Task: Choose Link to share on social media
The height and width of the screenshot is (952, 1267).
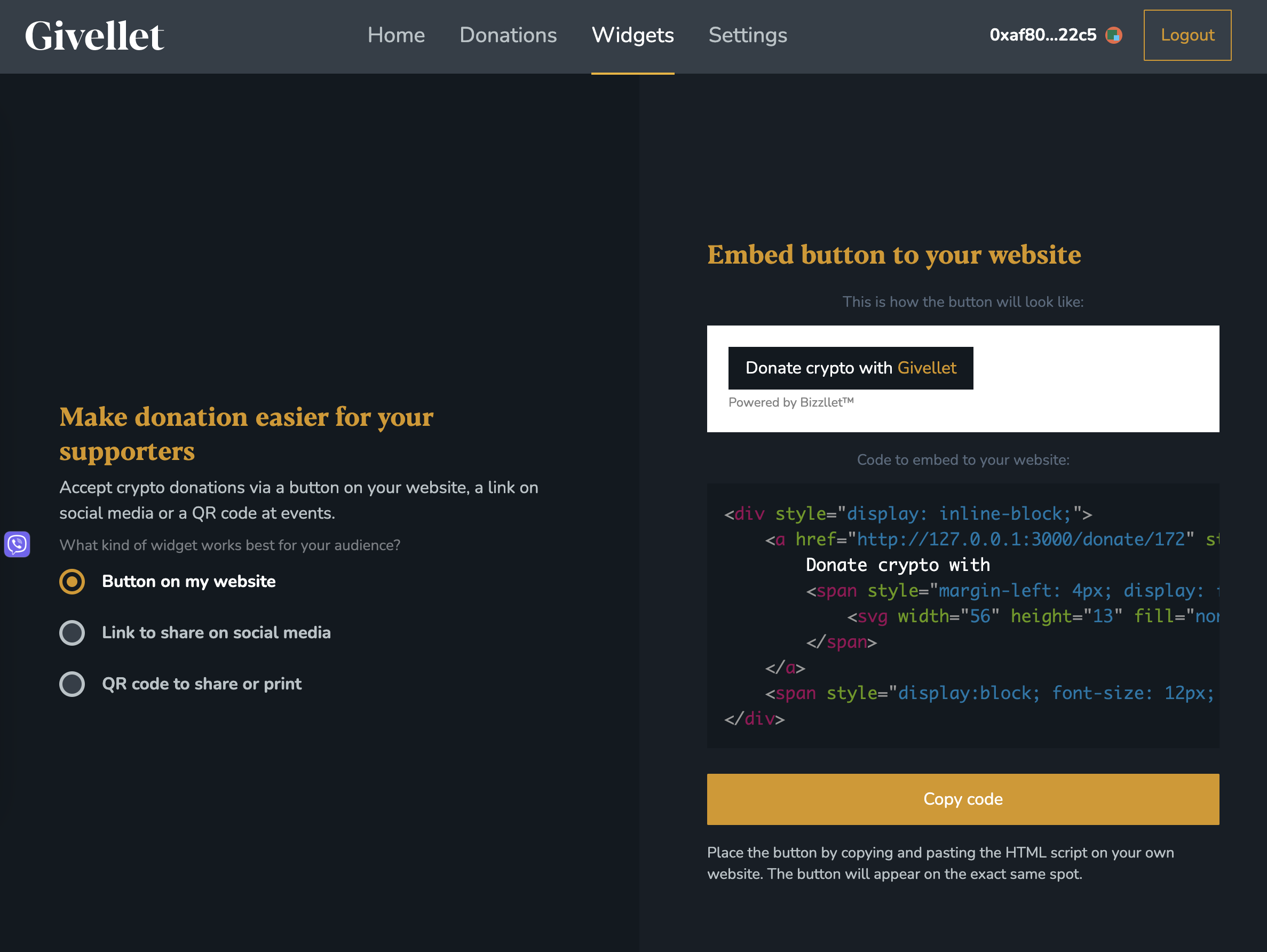Action: pyautogui.click(x=195, y=632)
